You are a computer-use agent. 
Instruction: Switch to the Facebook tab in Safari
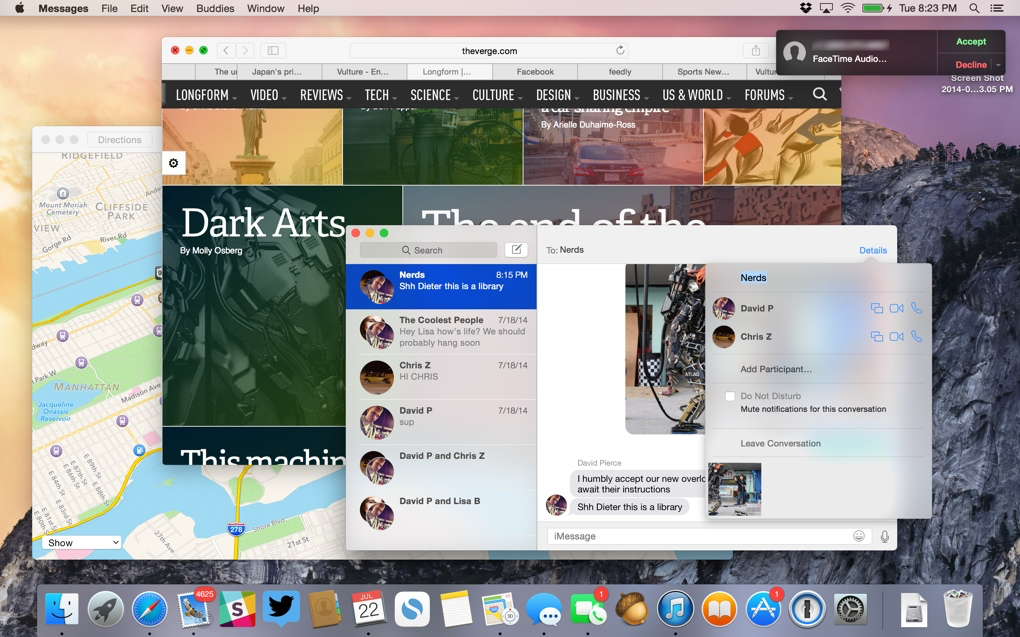click(x=535, y=72)
